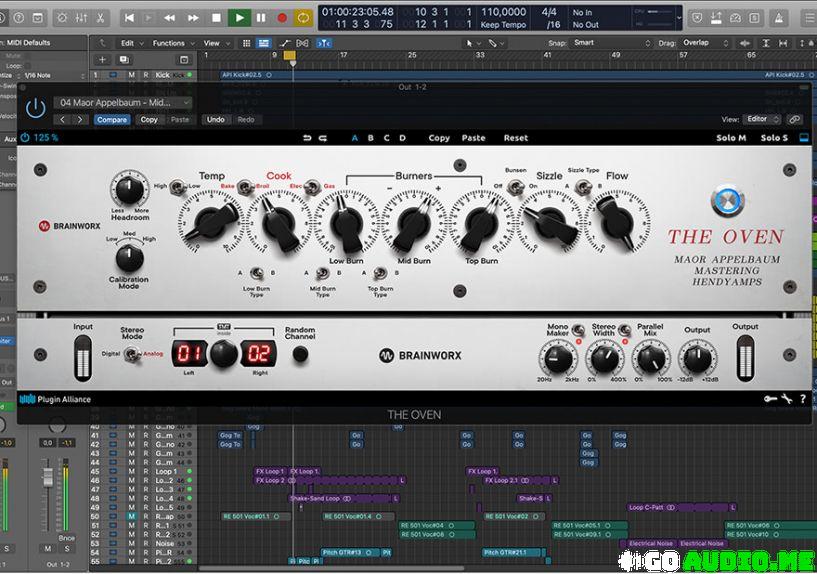Click the green Play transport button
Image resolution: width=817 pixels, height=574 pixels.
[239, 18]
